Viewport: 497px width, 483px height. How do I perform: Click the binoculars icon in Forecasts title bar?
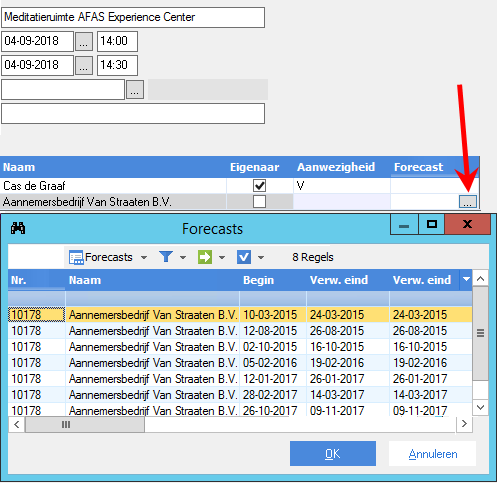tap(18, 228)
